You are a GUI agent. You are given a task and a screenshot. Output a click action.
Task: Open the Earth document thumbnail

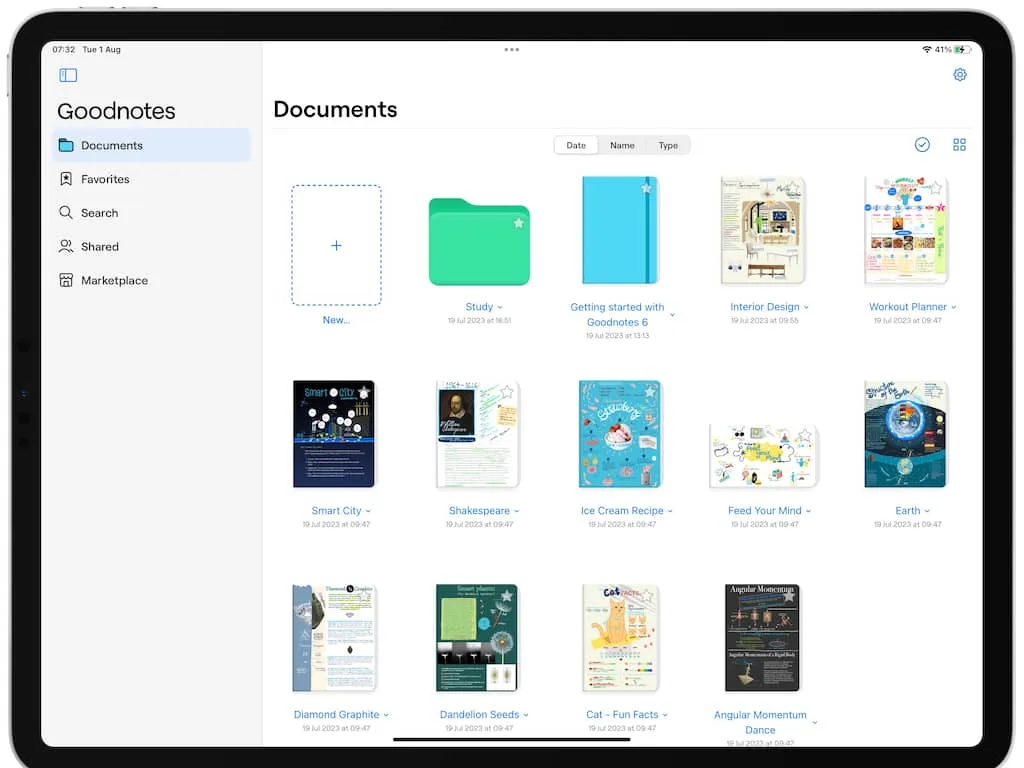(x=905, y=434)
